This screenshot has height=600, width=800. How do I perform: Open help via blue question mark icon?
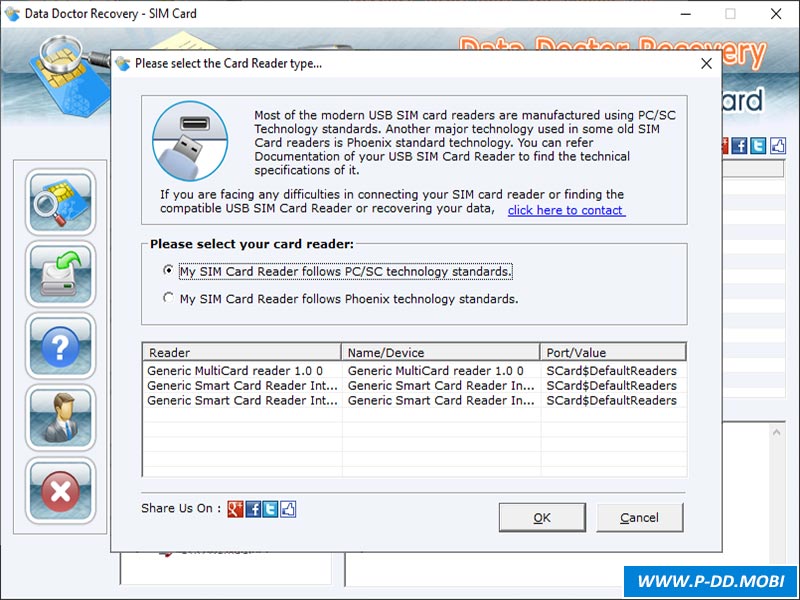[61, 346]
